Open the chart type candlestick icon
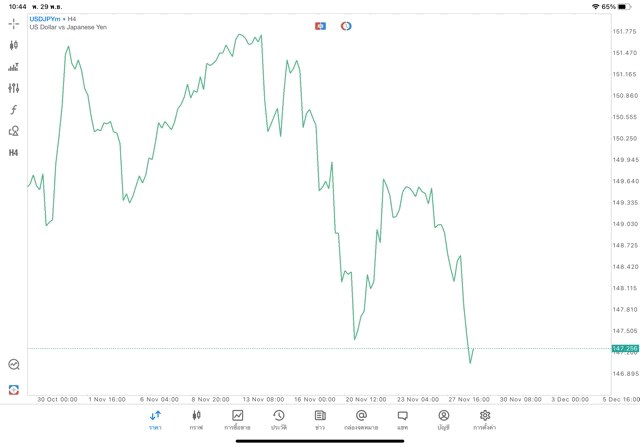640x447 pixels. pyautogui.click(x=14, y=45)
